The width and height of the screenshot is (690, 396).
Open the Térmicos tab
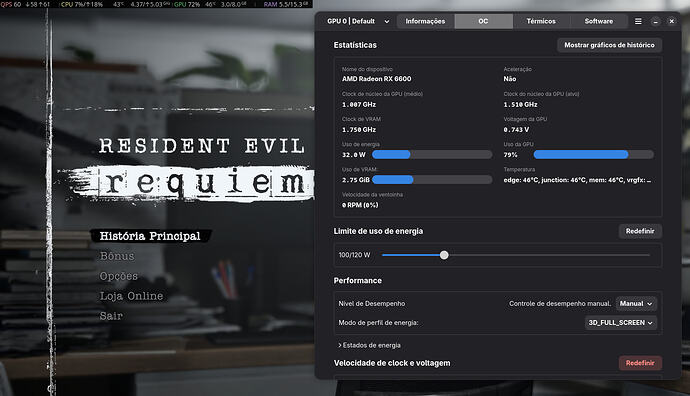(541, 21)
